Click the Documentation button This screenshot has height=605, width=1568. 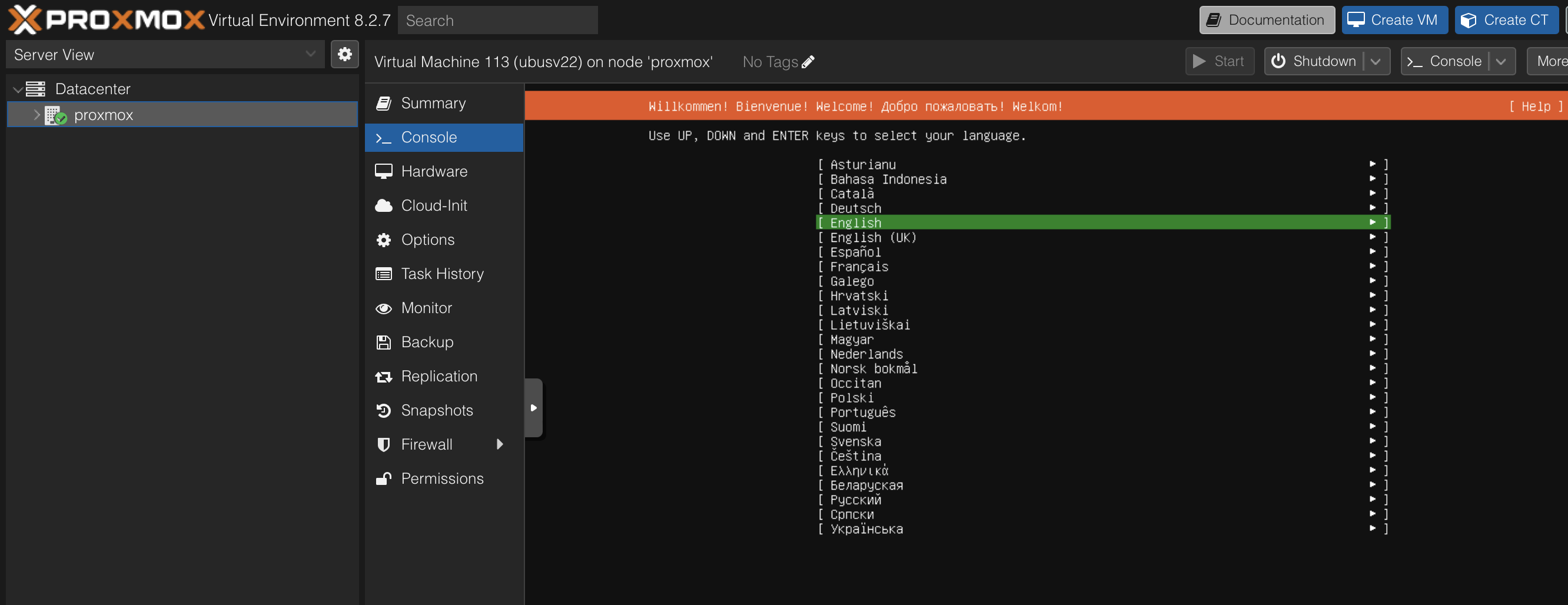(1267, 20)
